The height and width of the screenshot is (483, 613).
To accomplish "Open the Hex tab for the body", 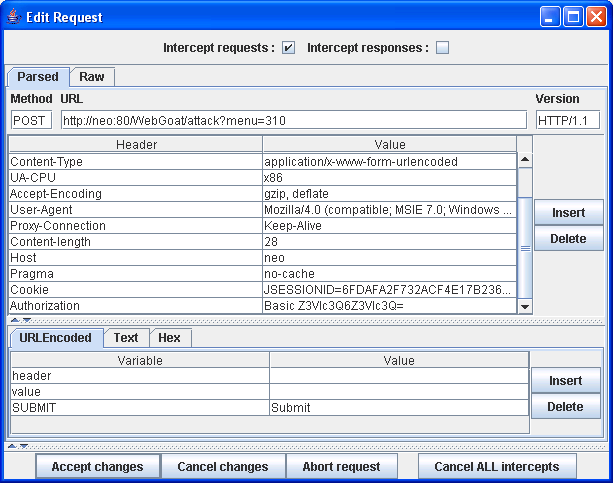I will pos(169,338).
